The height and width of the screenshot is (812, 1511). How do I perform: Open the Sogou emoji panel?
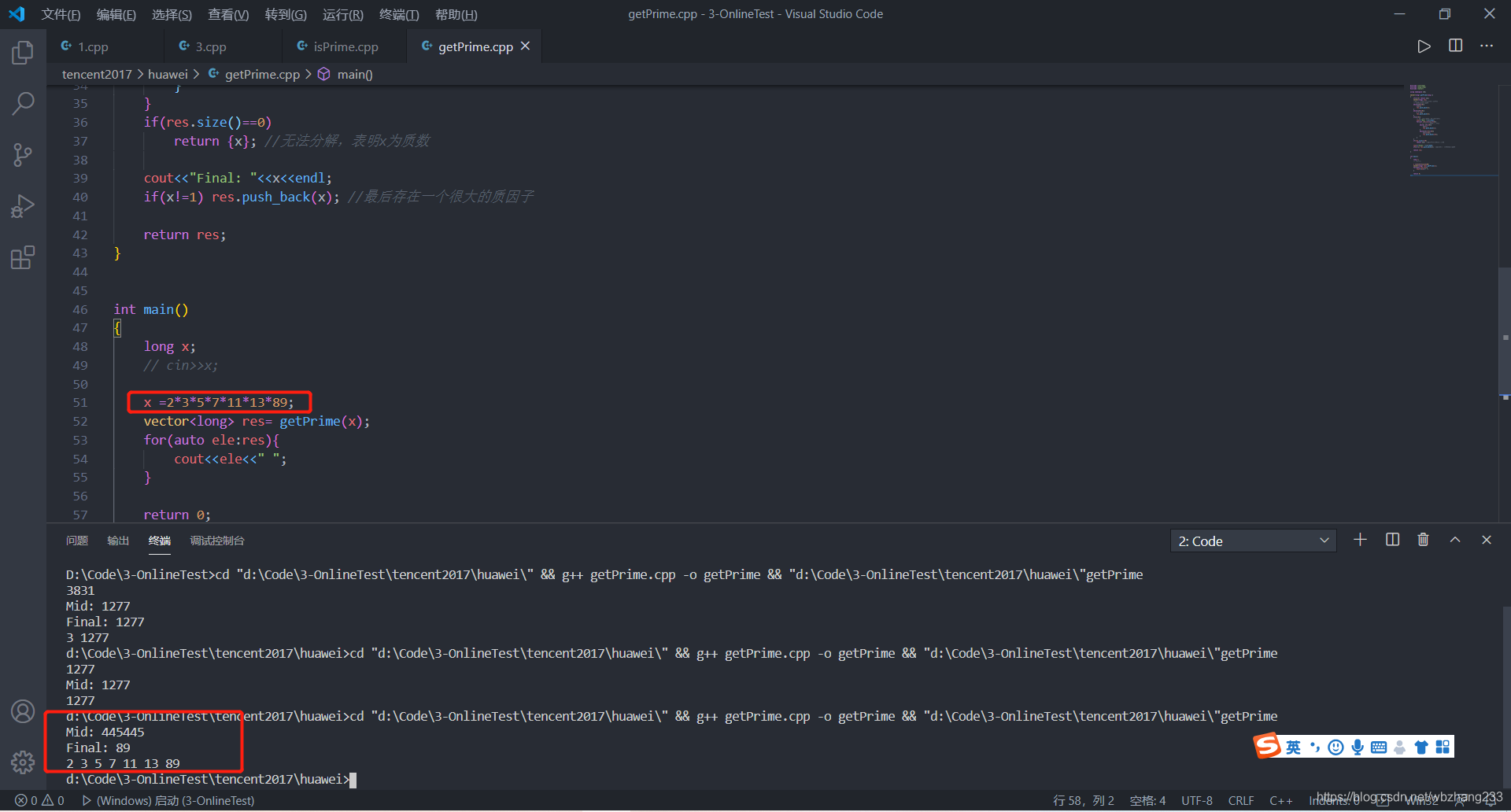pos(1336,747)
